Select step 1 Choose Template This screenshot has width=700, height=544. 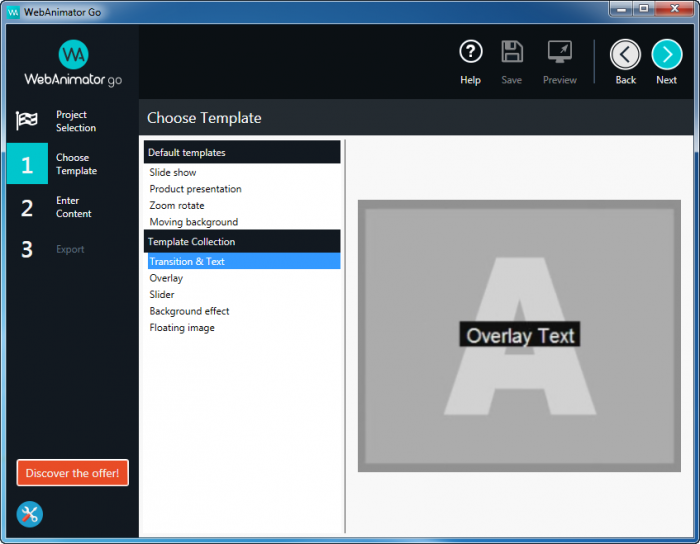coord(70,164)
